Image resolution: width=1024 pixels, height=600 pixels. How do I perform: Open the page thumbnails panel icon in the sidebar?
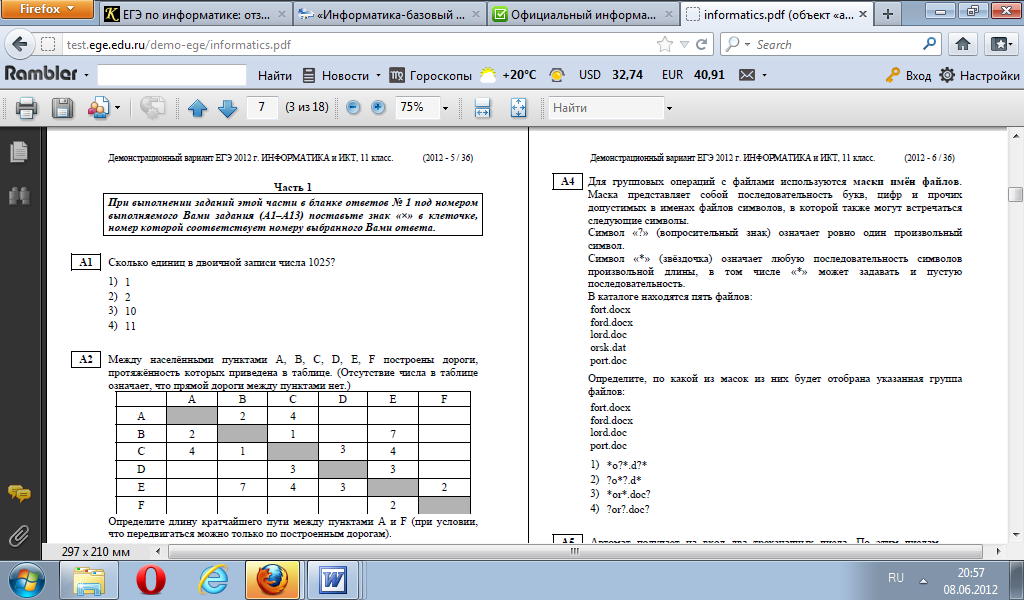pos(19,152)
